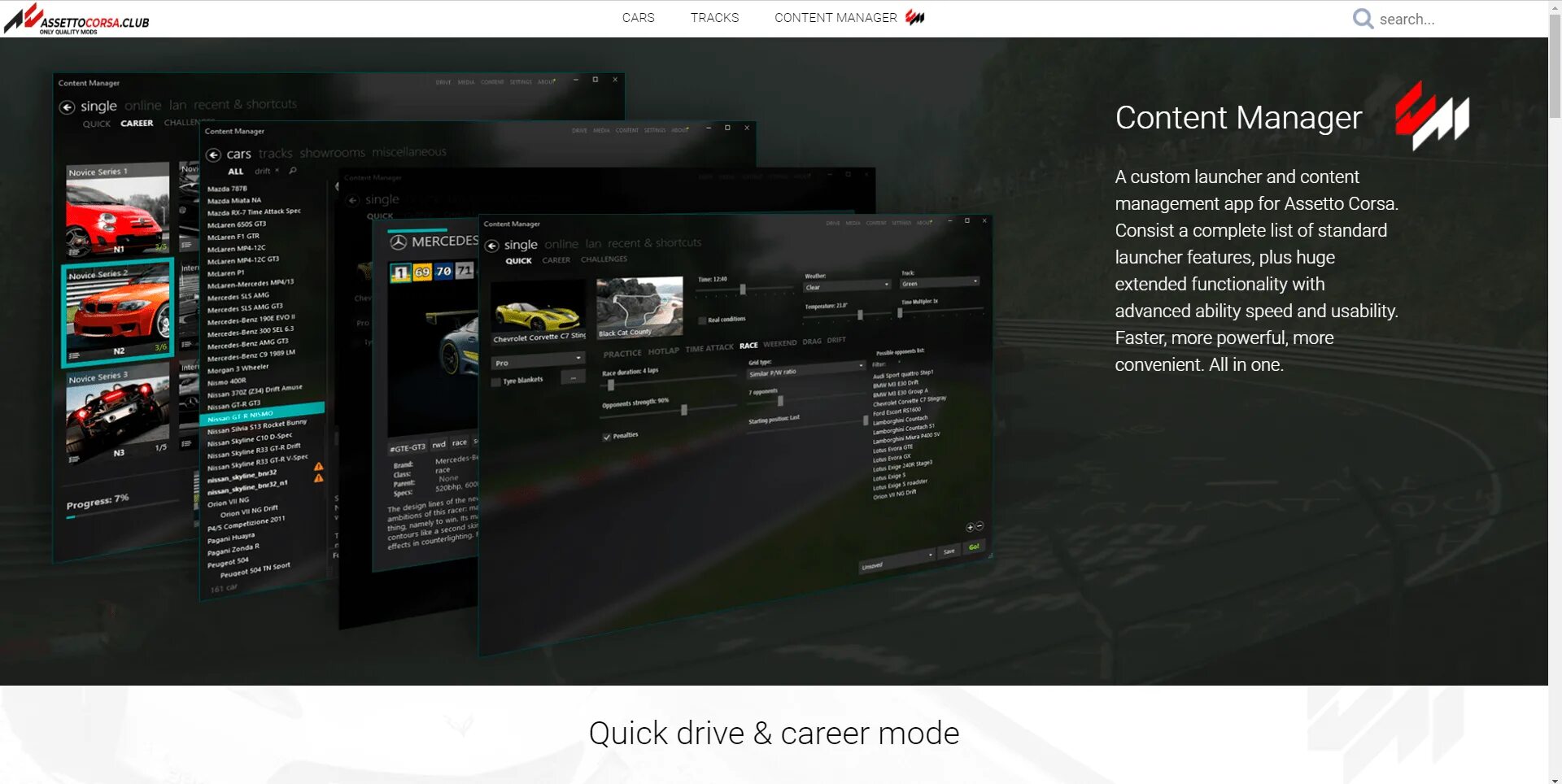Select 'McLaren F1 GTR' in cars list
The height and width of the screenshot is (784, 1562).
click(233, 237)
